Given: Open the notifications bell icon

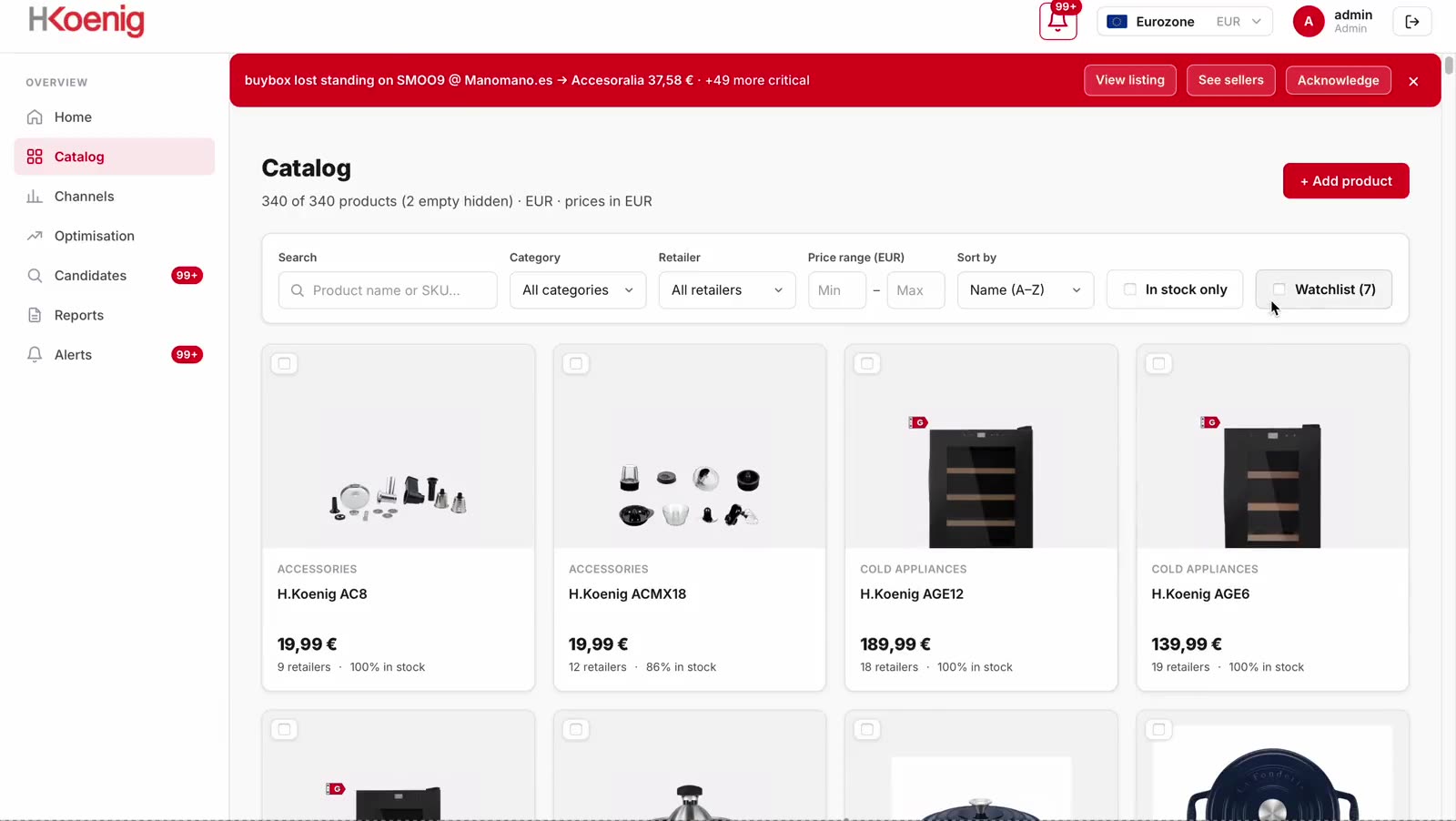Looking at the screenshot, I should click(x=1057, y=22).
